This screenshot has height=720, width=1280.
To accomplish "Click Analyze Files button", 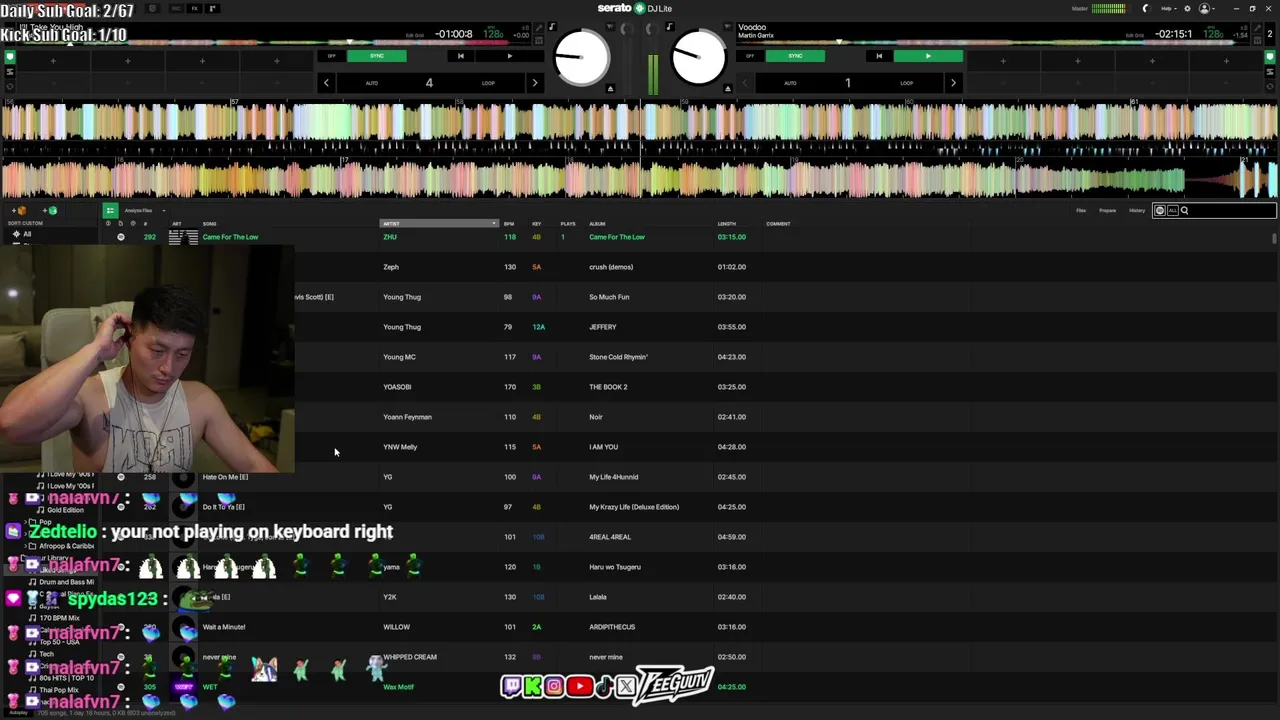I will [138, 211].
